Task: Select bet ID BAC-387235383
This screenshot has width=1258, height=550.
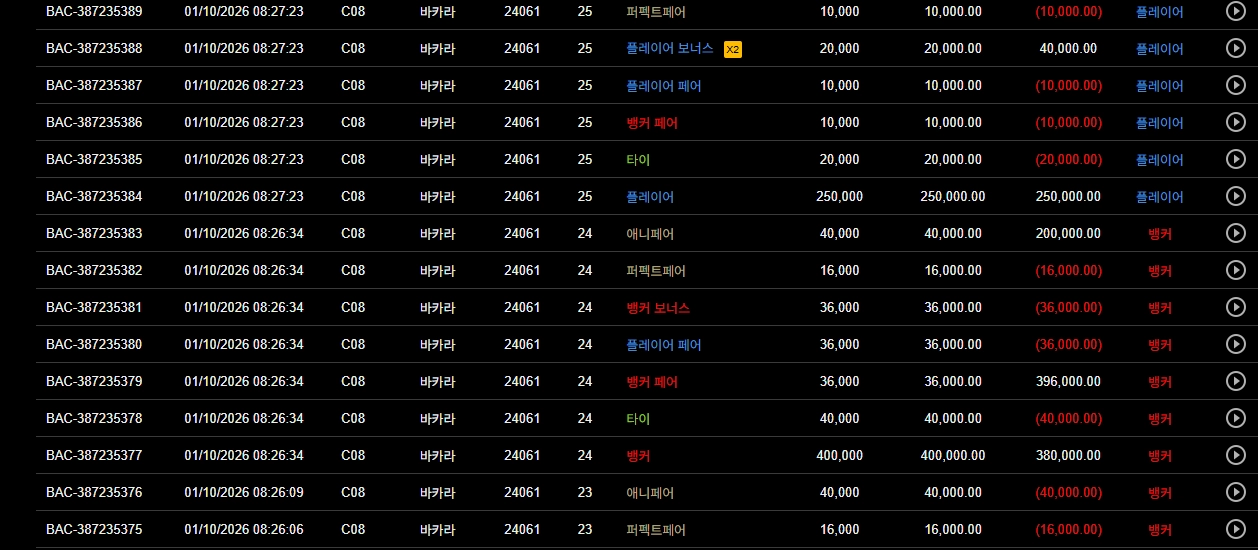Action: click(x=94, y=234)
